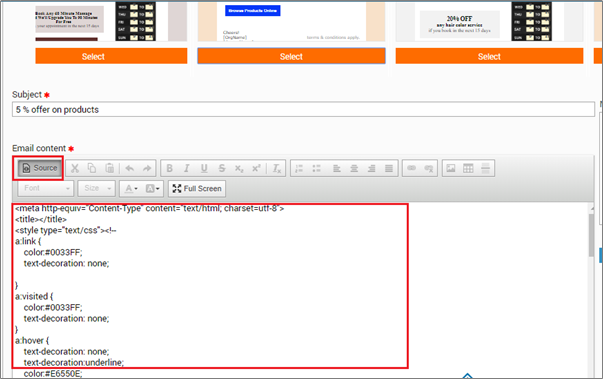Select the Browse Products Online template

(x=291, y=56)
